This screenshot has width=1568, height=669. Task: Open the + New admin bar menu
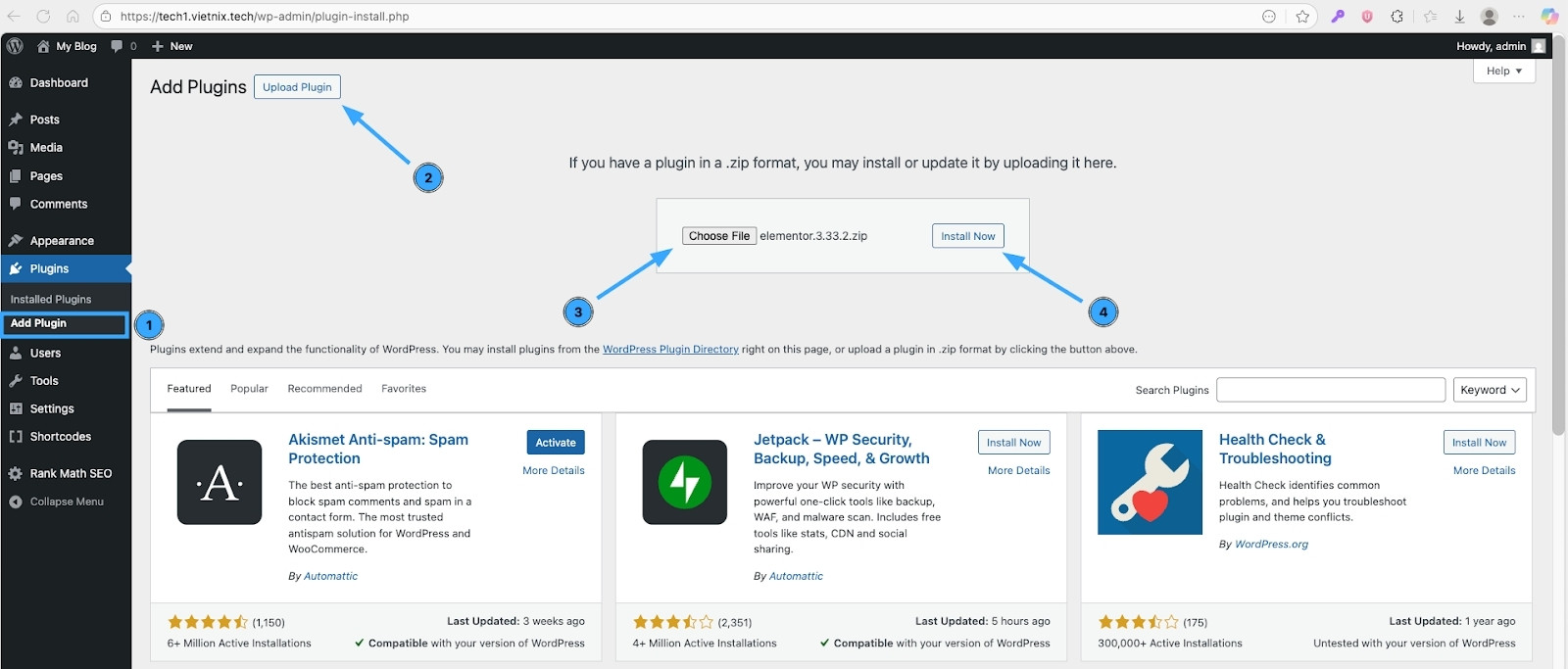pyautogui.click(x=172, y=46)
